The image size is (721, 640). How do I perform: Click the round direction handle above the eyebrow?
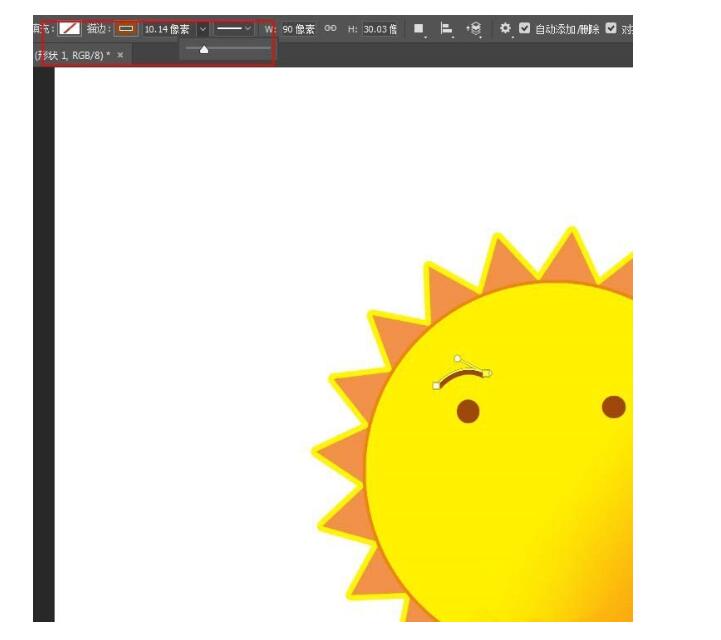(x=457, y=358)
